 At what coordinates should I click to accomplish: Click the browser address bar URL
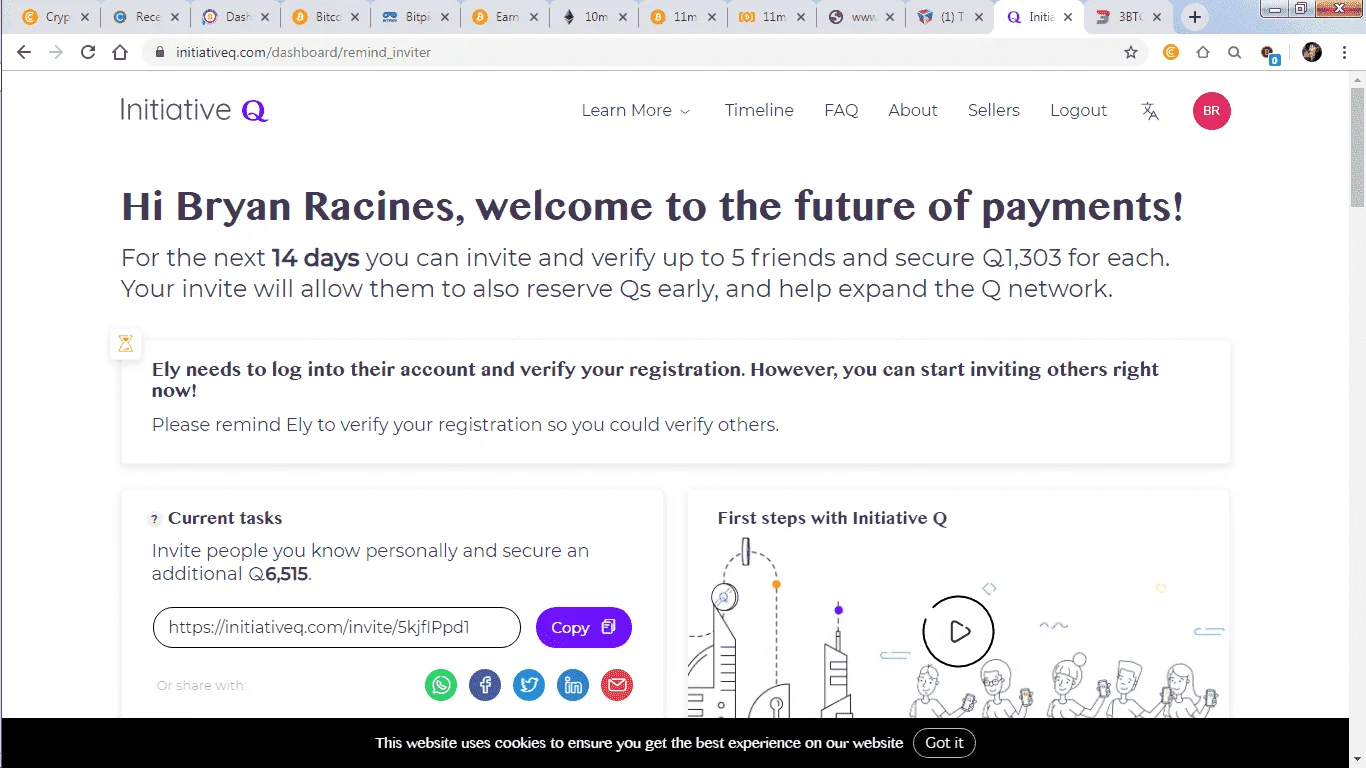303,52
